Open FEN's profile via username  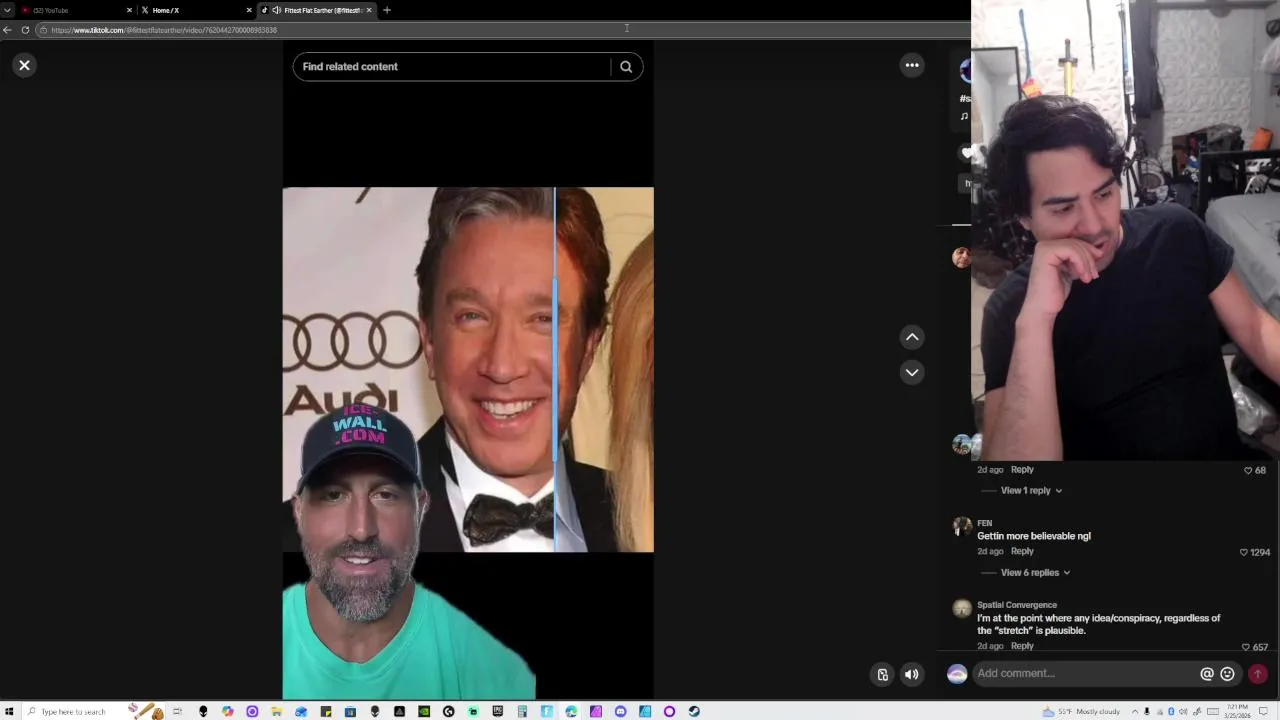[985, 523]
